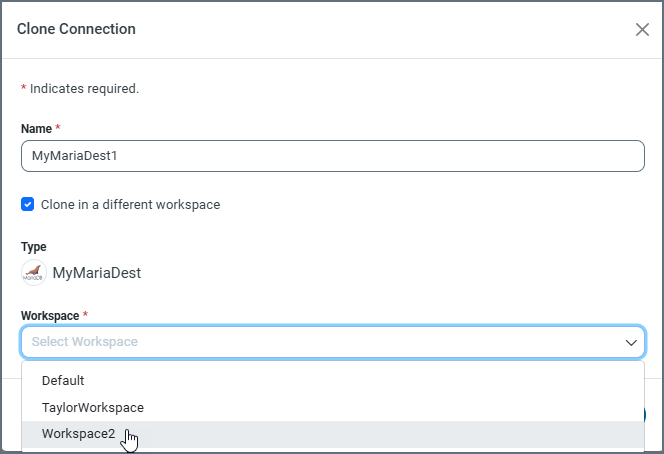664x454 pixels.
Task: Click the red asterisk beside Name
Action: coord(58,129)
